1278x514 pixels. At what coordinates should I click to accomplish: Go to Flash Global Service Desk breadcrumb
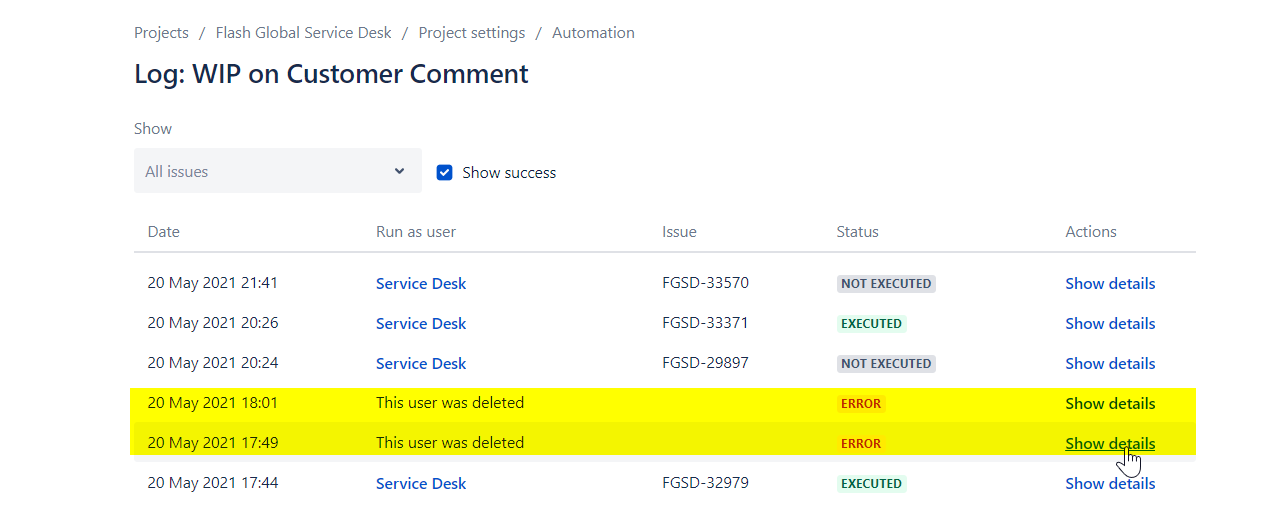coord(304,33)
